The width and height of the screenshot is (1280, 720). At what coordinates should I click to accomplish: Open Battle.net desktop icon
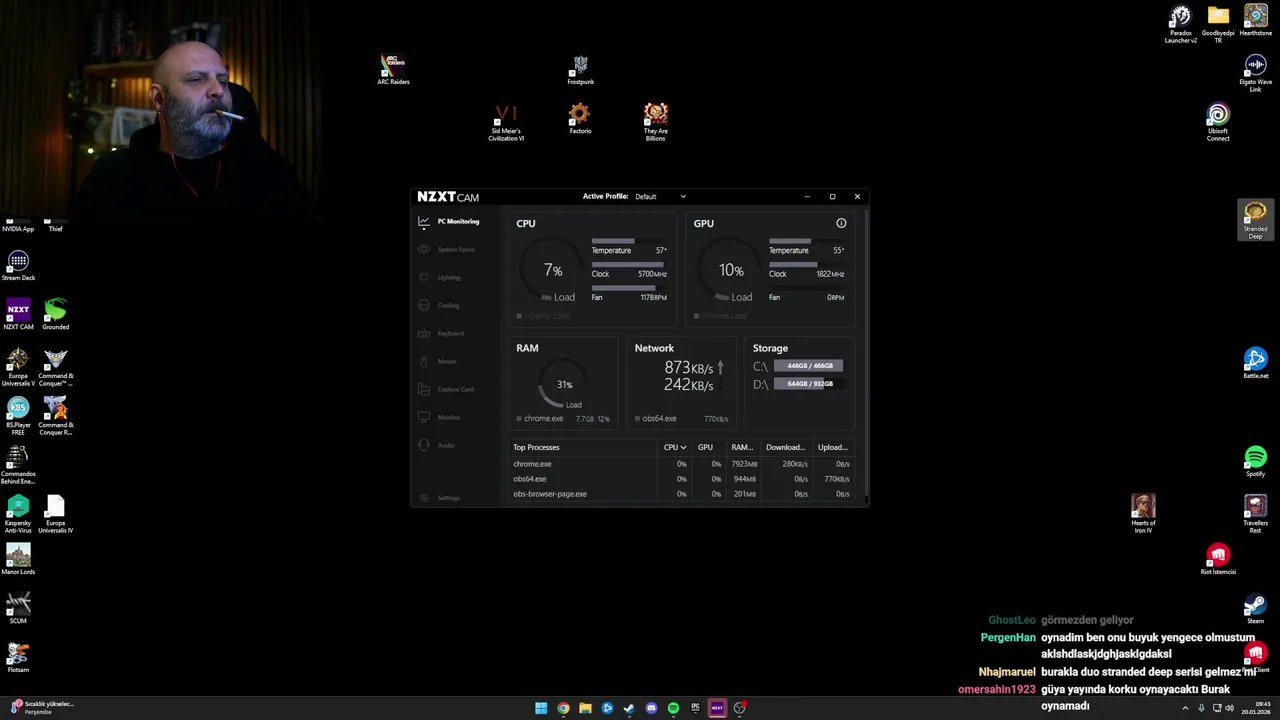coord(1256,363)
